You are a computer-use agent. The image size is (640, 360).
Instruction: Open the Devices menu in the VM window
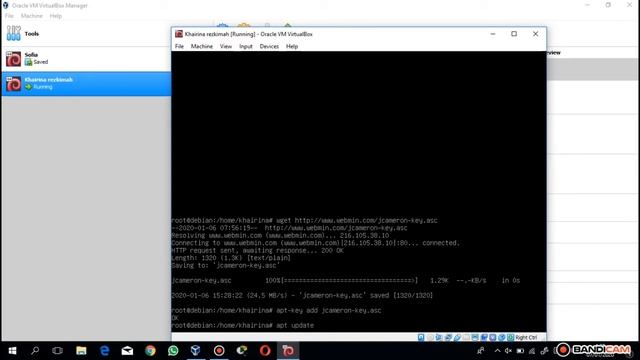(269, 47)
